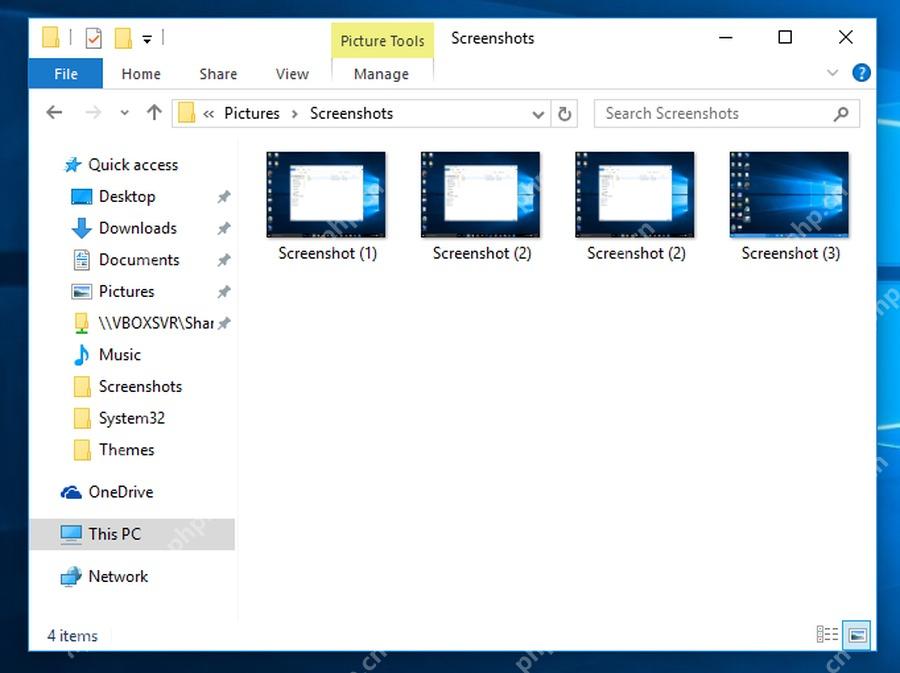Select This PC in the navigation pane

click(131, 534)
